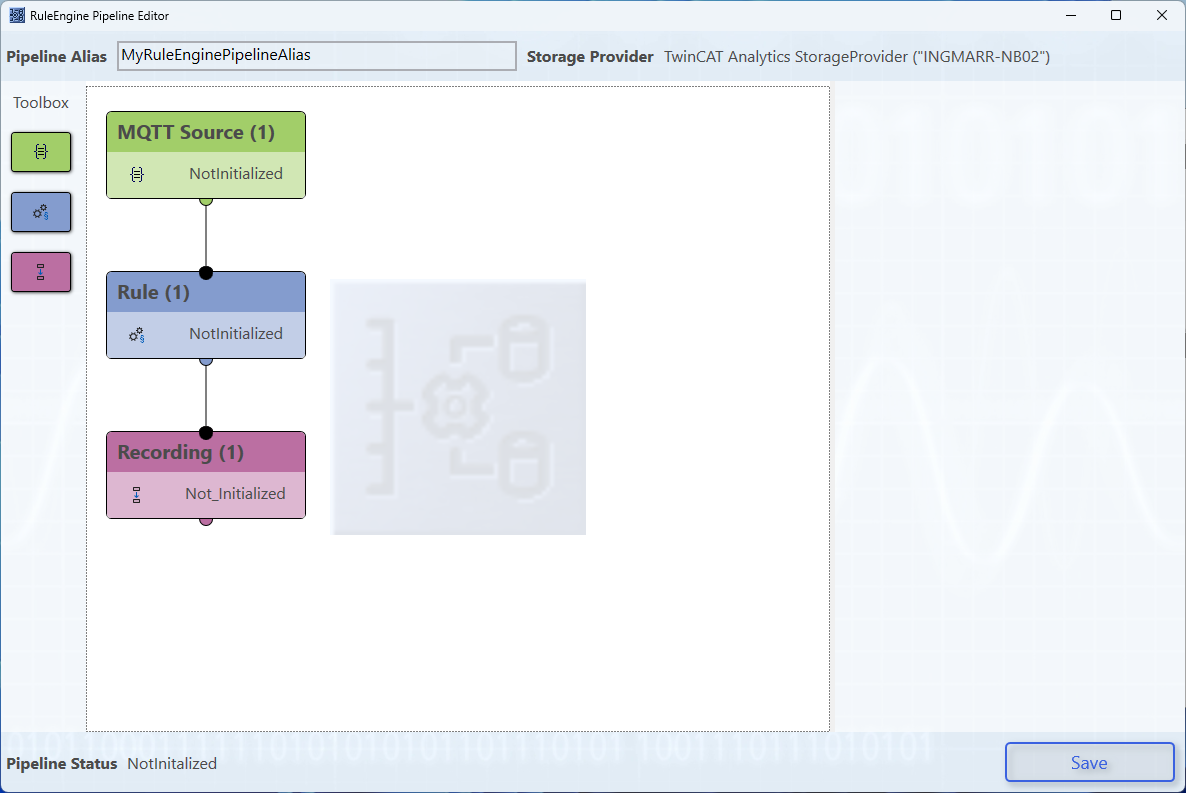The height and width of the screenshot is (793, 1186).
Task: Click the blue output connector of Rule node
Action: 206,362
